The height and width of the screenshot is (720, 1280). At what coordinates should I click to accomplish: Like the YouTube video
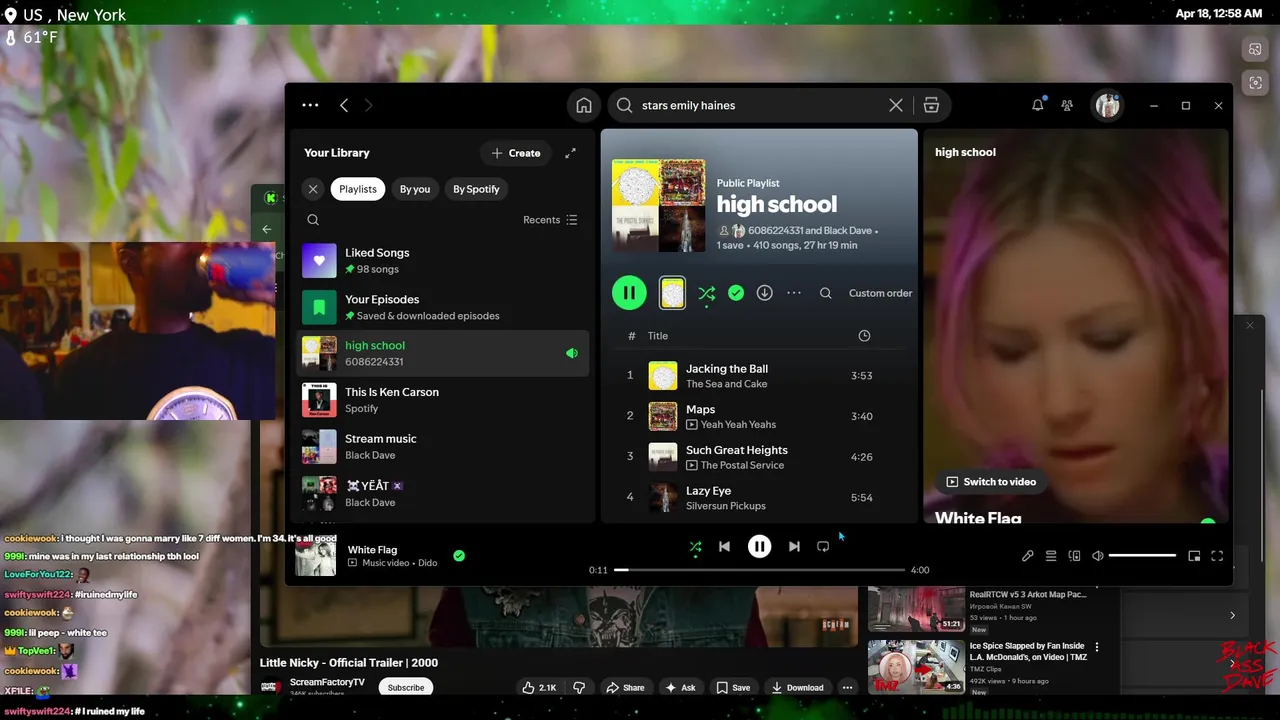tap(539, 688)
